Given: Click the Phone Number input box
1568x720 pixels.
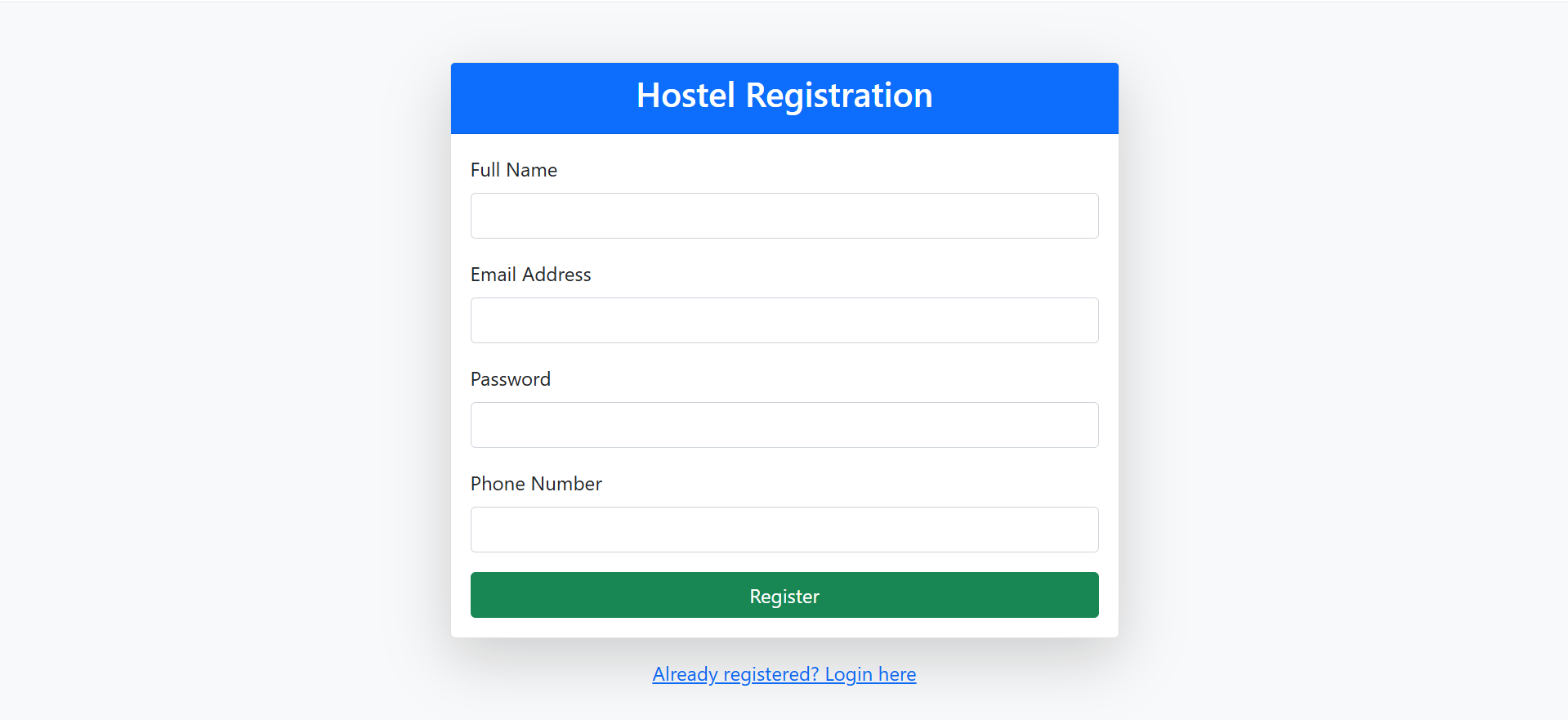Looking at the screenshot, I should (x=784, y=530).
